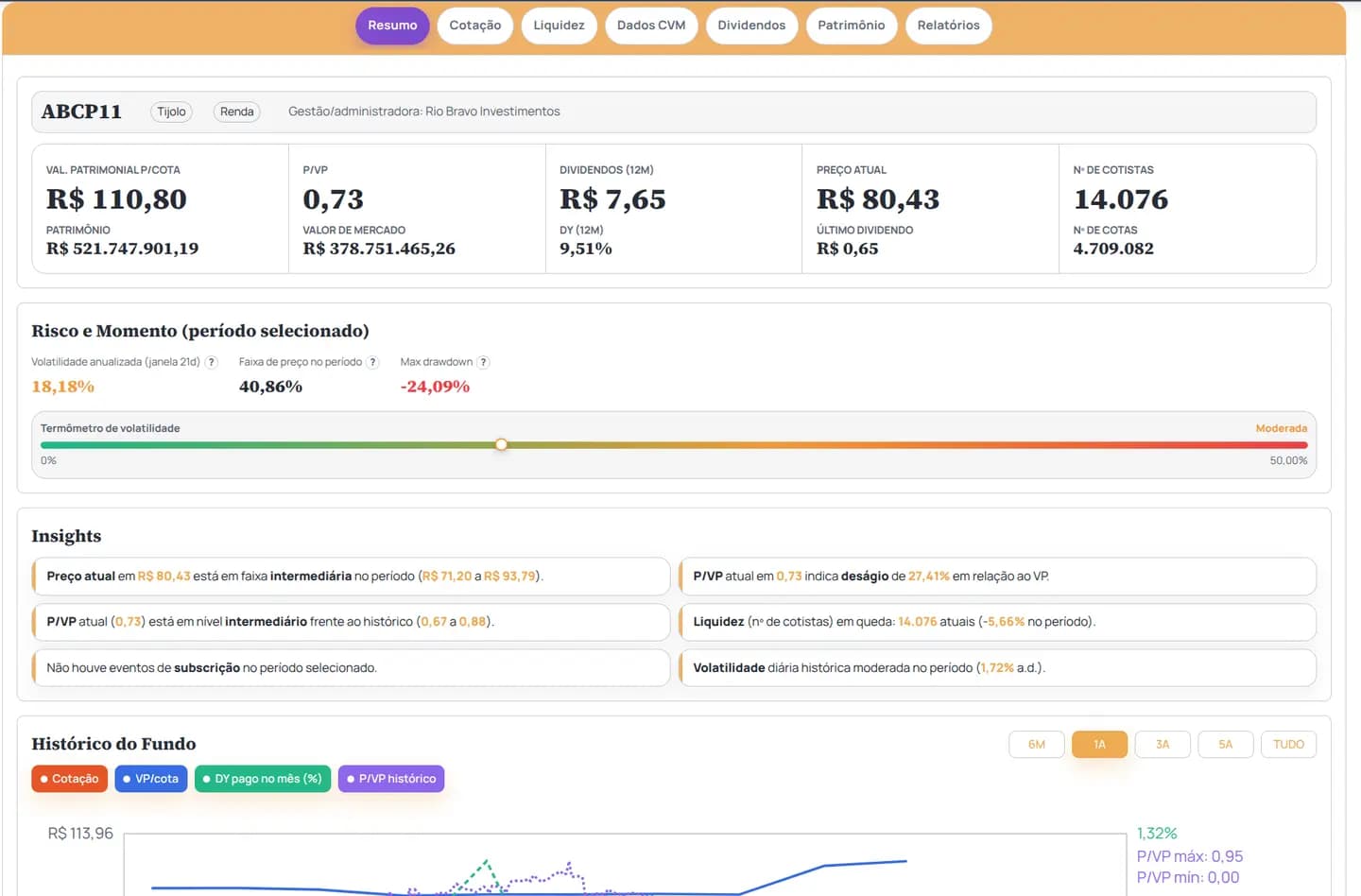
Task: Toggle the DY pago no mês (%) series
Action: click(262, 779)
